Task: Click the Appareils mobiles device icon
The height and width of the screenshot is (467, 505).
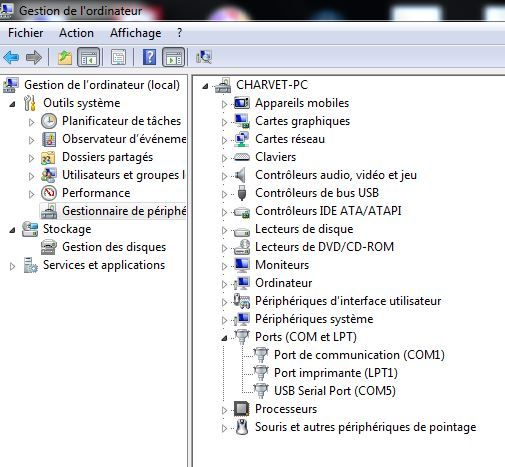Action: pyautogui.click(x=242, y=103)
